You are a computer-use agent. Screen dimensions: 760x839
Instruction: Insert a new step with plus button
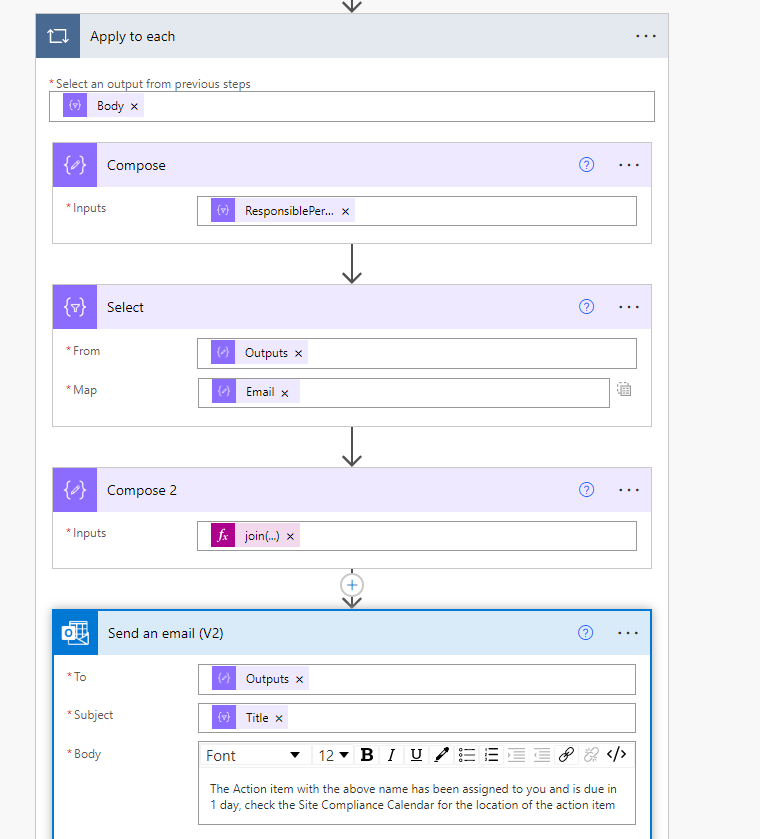coord(352,585)
